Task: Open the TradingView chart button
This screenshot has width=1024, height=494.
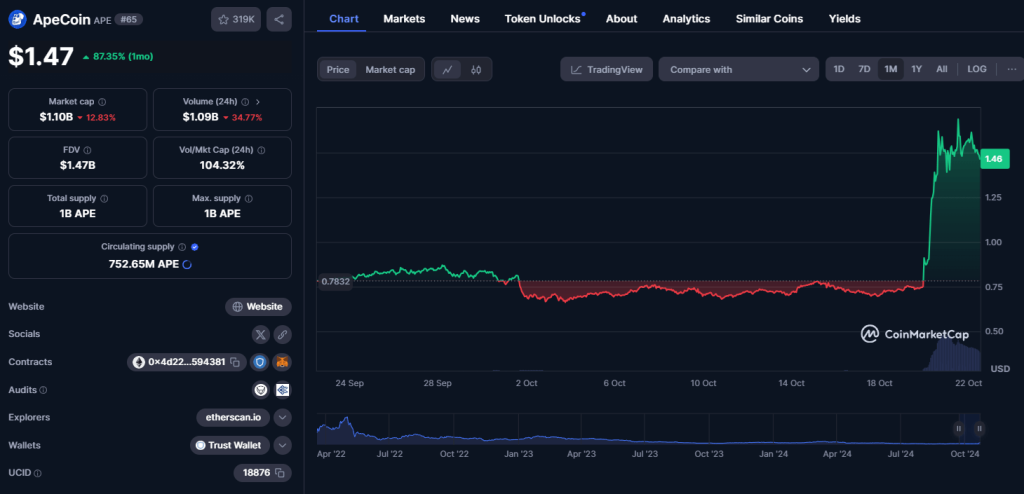Action: [607, 69]
